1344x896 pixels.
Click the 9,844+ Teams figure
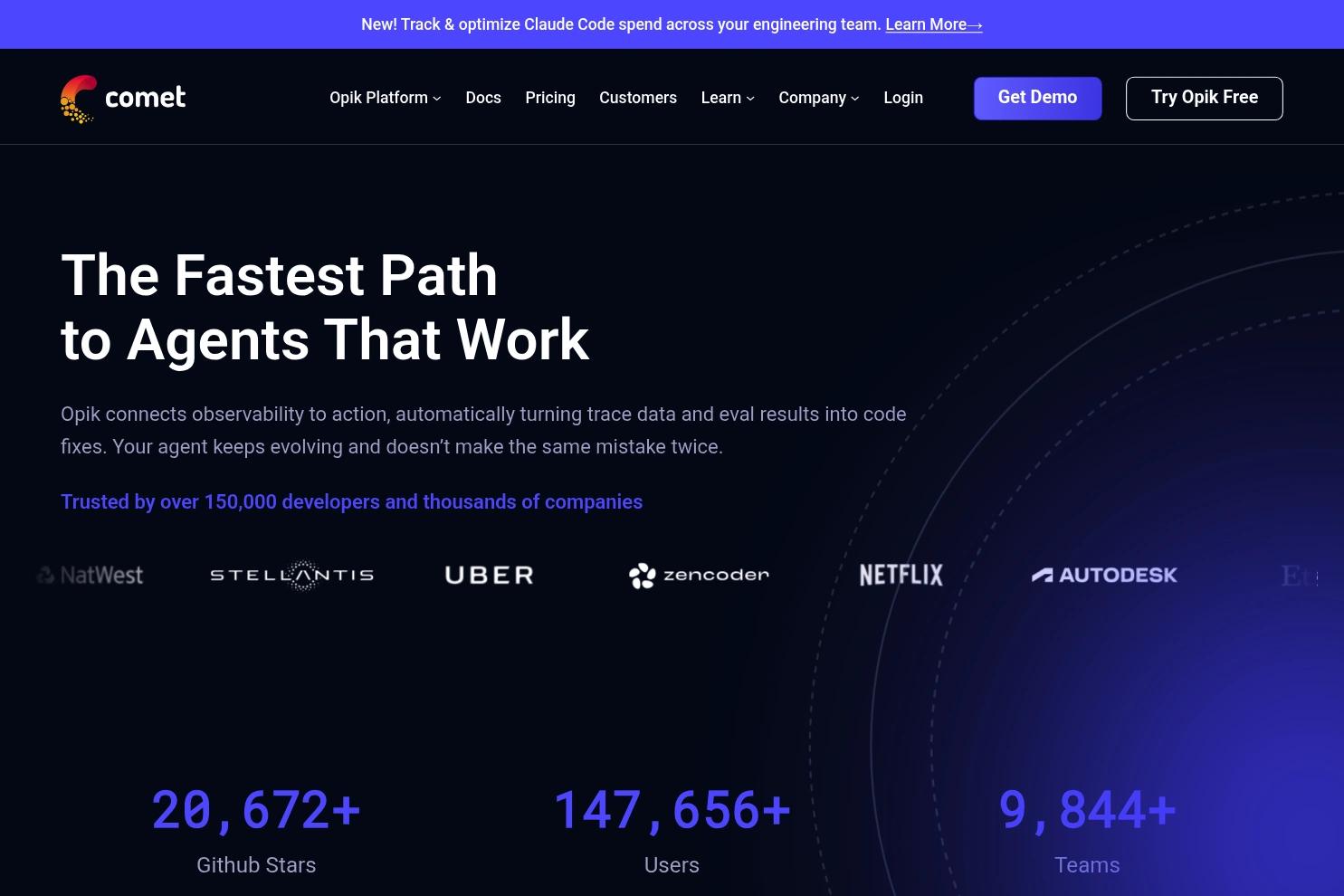point(1087,810)
